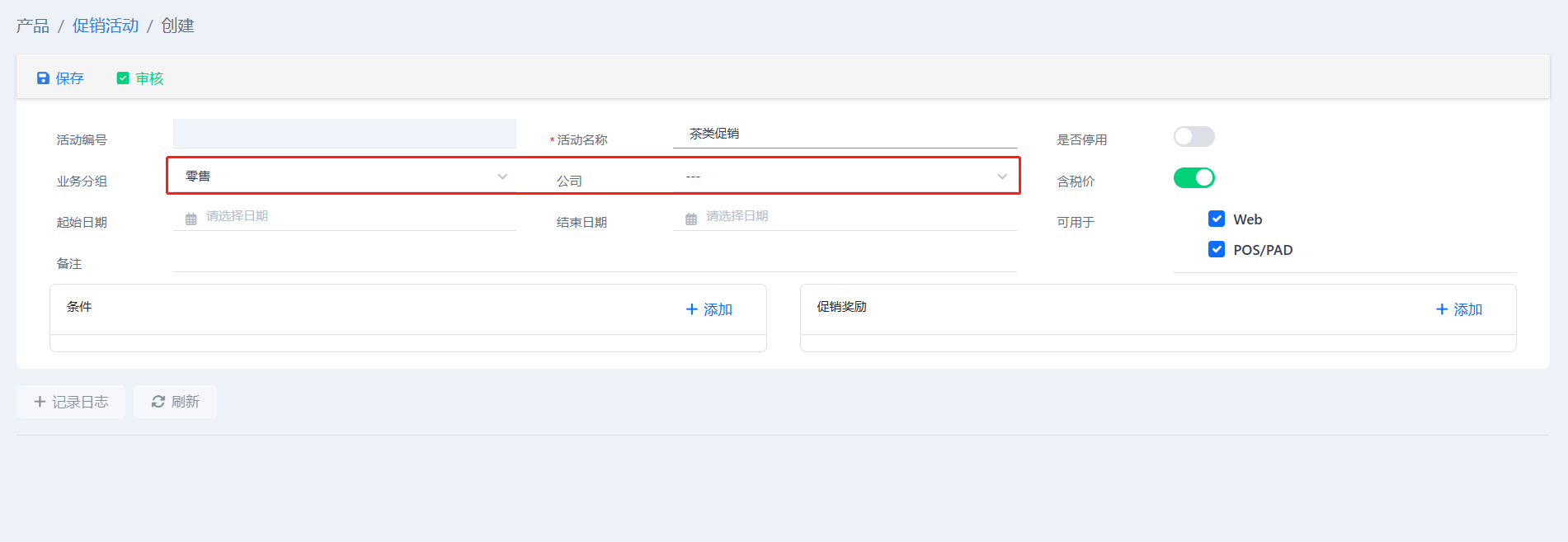Click the 活动名称 field containing 茶类促销
The height and width of the screenshot is (542, 1568).
(x=845, y=134)
